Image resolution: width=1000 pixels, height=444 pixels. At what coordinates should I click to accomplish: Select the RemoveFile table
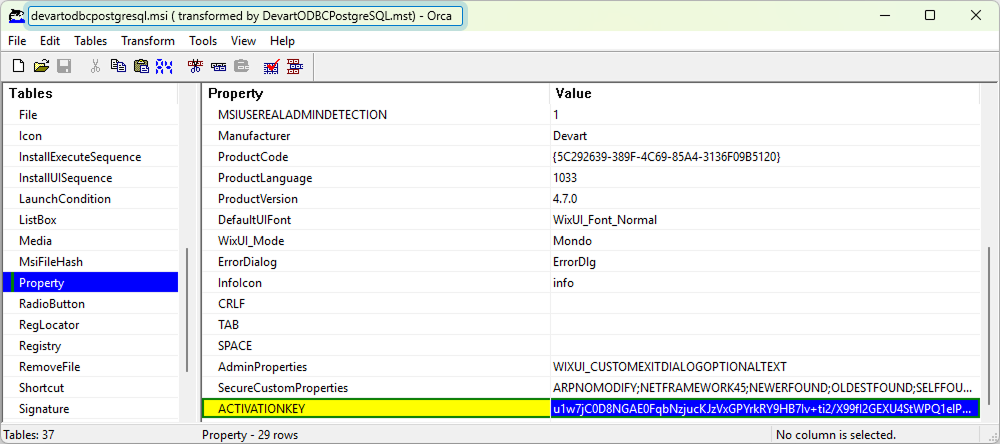91,367
